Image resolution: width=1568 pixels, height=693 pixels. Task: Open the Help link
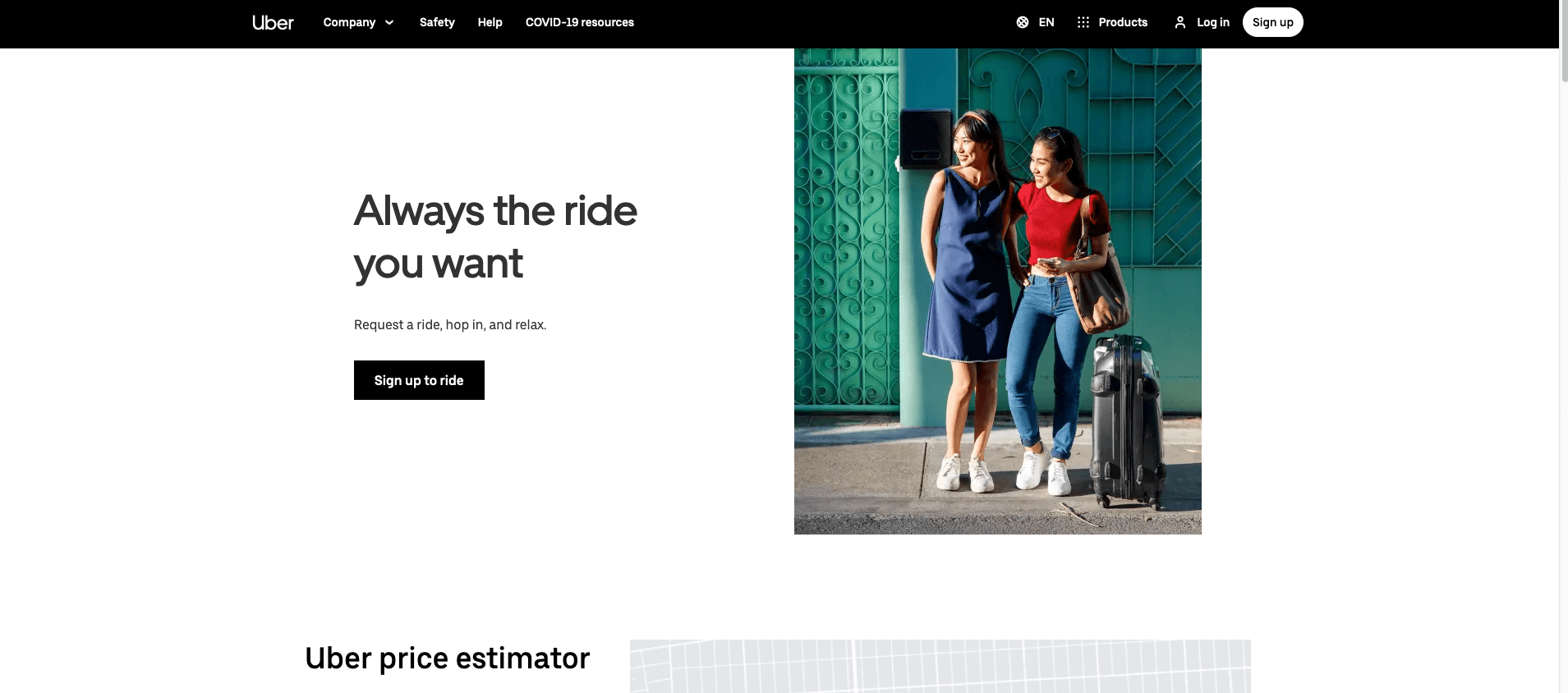coord(490,22)
